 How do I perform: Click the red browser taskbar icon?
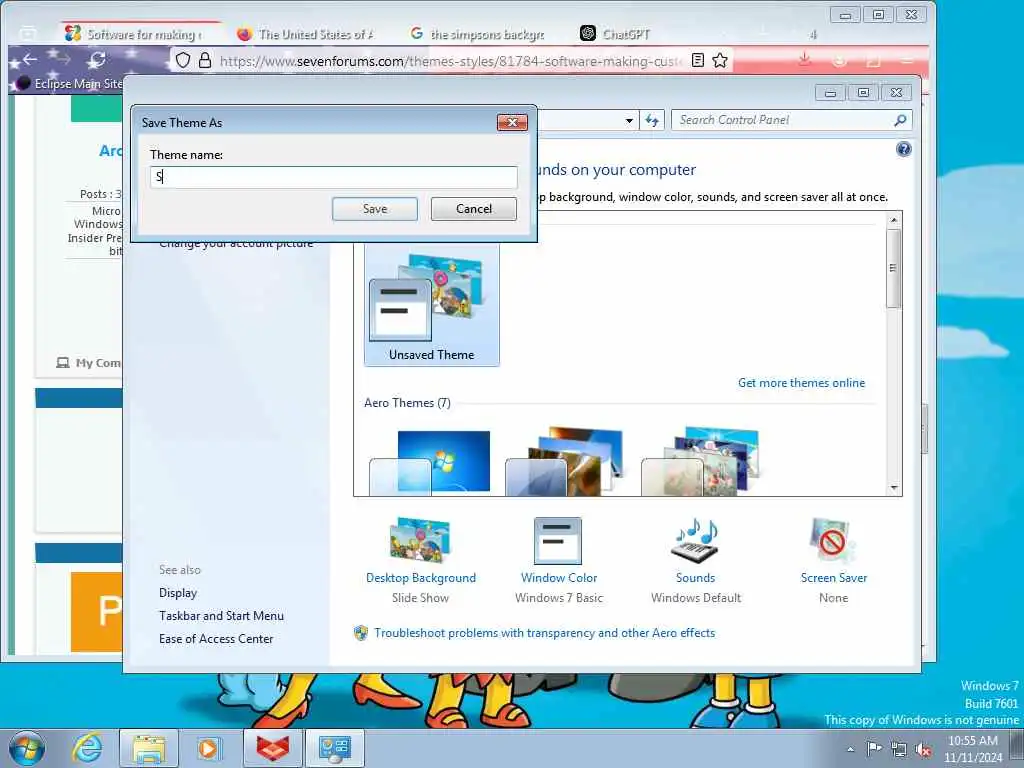[x=272, y=748]
